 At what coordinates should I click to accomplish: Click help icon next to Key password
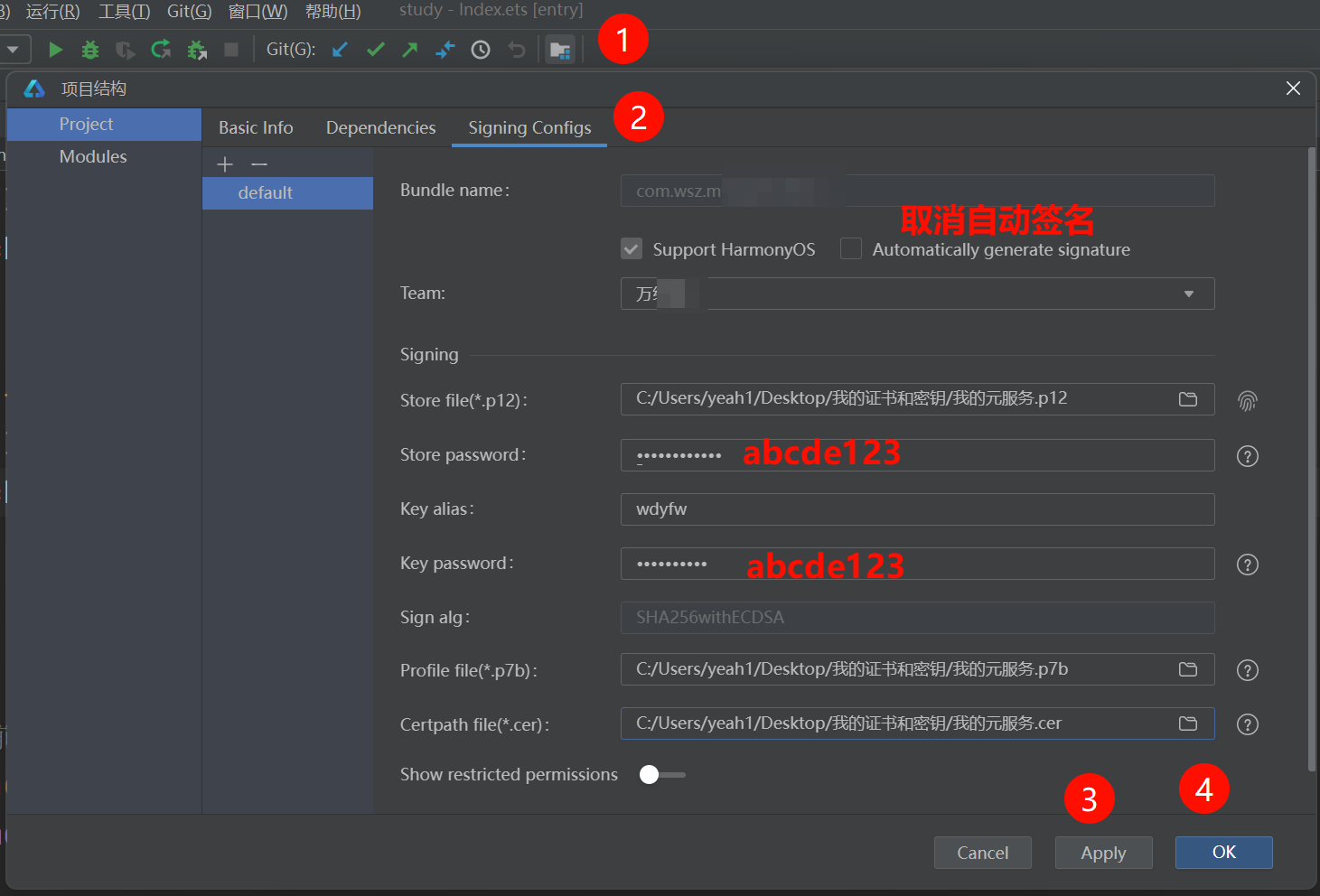click(x=1247, y=565)
